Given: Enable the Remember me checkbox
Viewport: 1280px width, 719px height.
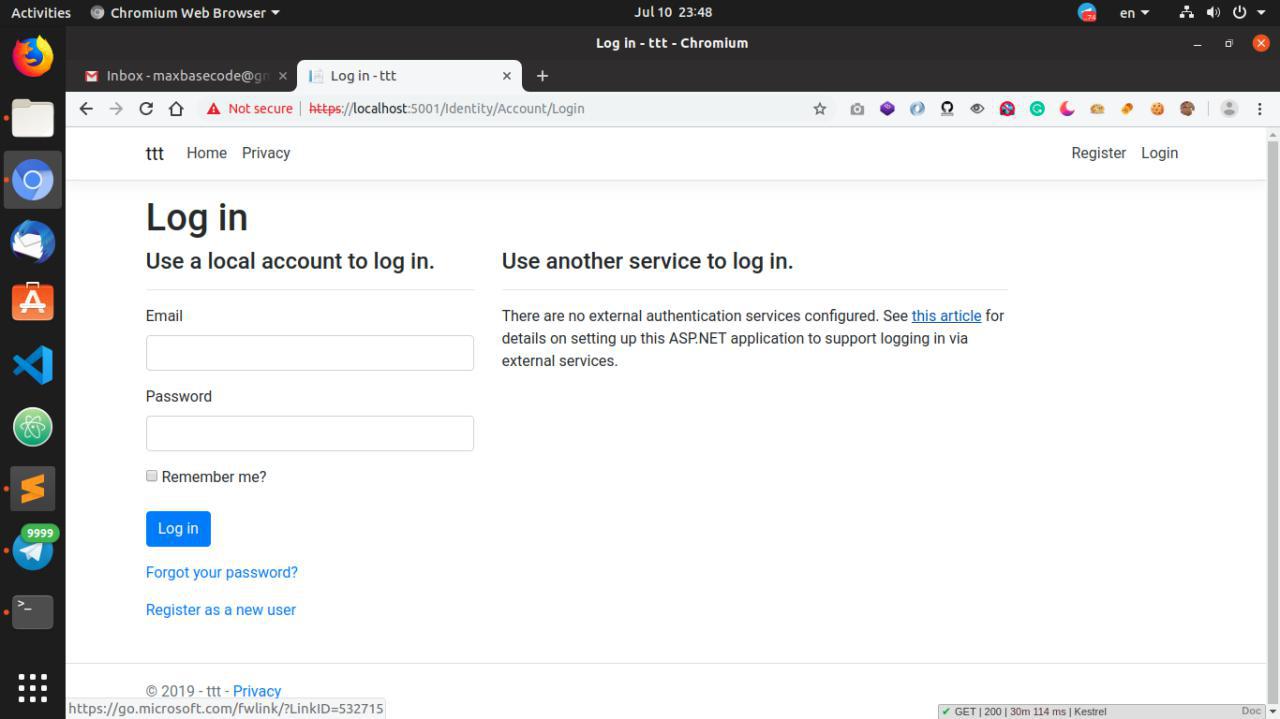Looking at the screenshot, I should tap(151, 475).
